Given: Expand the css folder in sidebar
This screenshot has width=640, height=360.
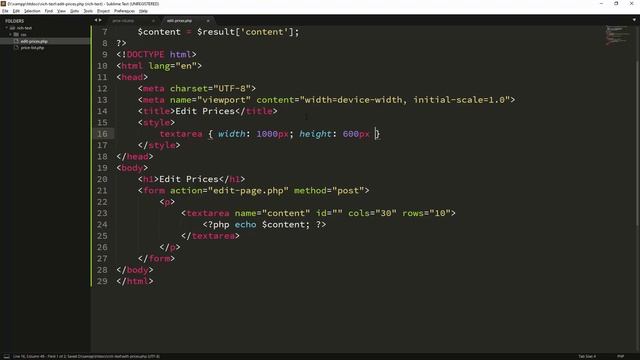Looking at the screenshot, I should pos(10,35).
